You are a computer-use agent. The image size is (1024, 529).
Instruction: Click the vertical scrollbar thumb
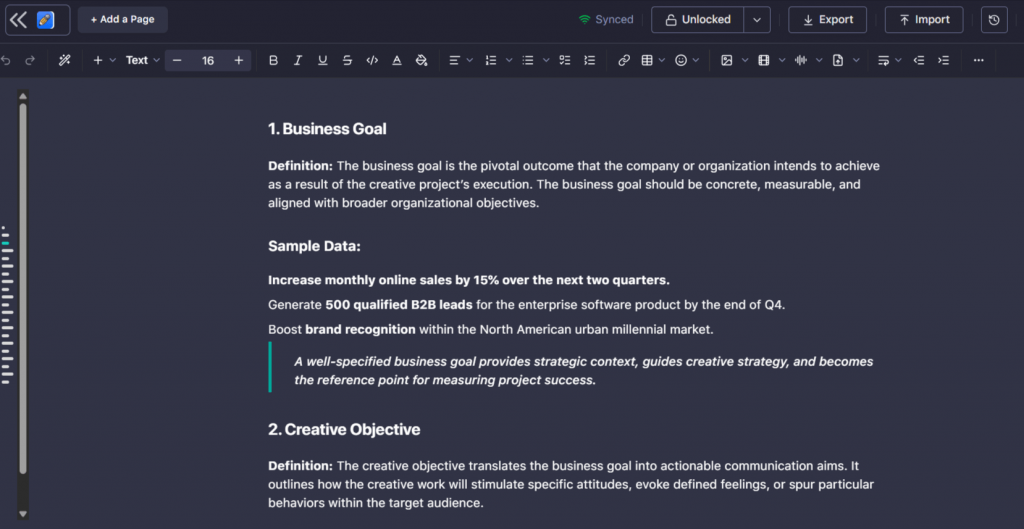coord(23,288)
